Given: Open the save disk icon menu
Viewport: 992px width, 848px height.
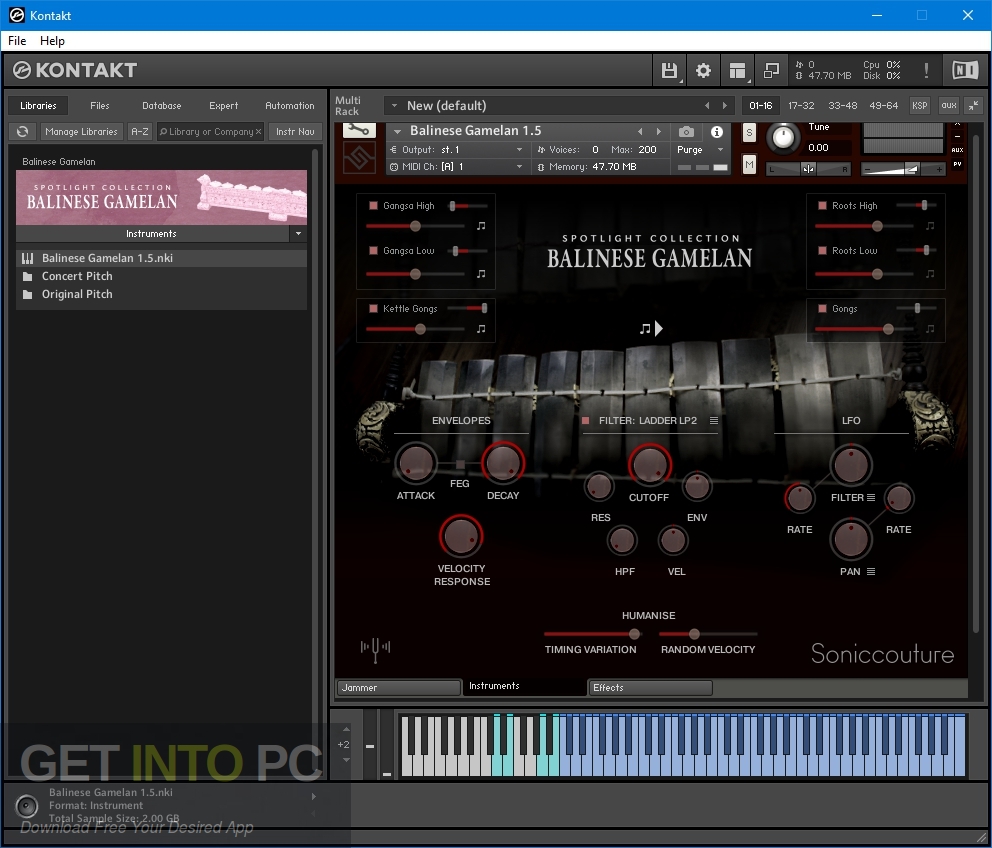Looking at the screenshot, I should click(x=669, y=70).
